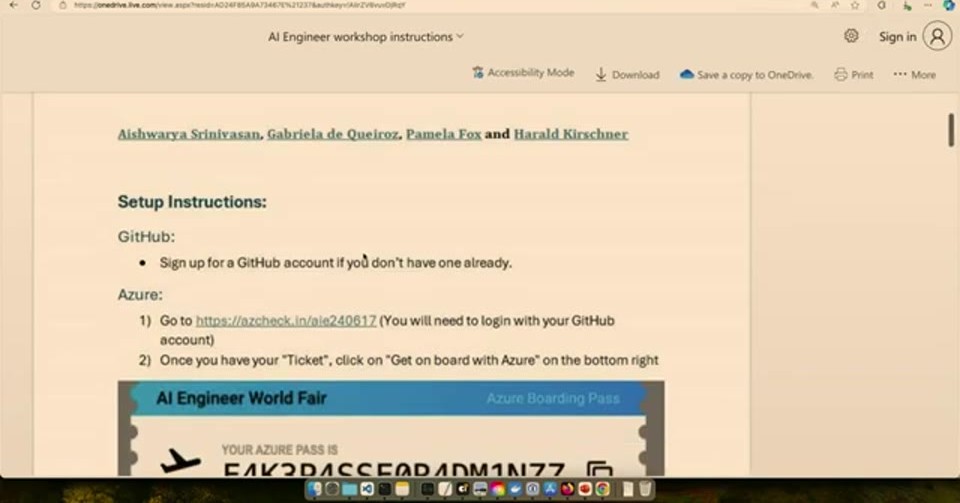Click the "Get on board with Azure" instruction line
The image size is (960, 503).
(409, 360)
